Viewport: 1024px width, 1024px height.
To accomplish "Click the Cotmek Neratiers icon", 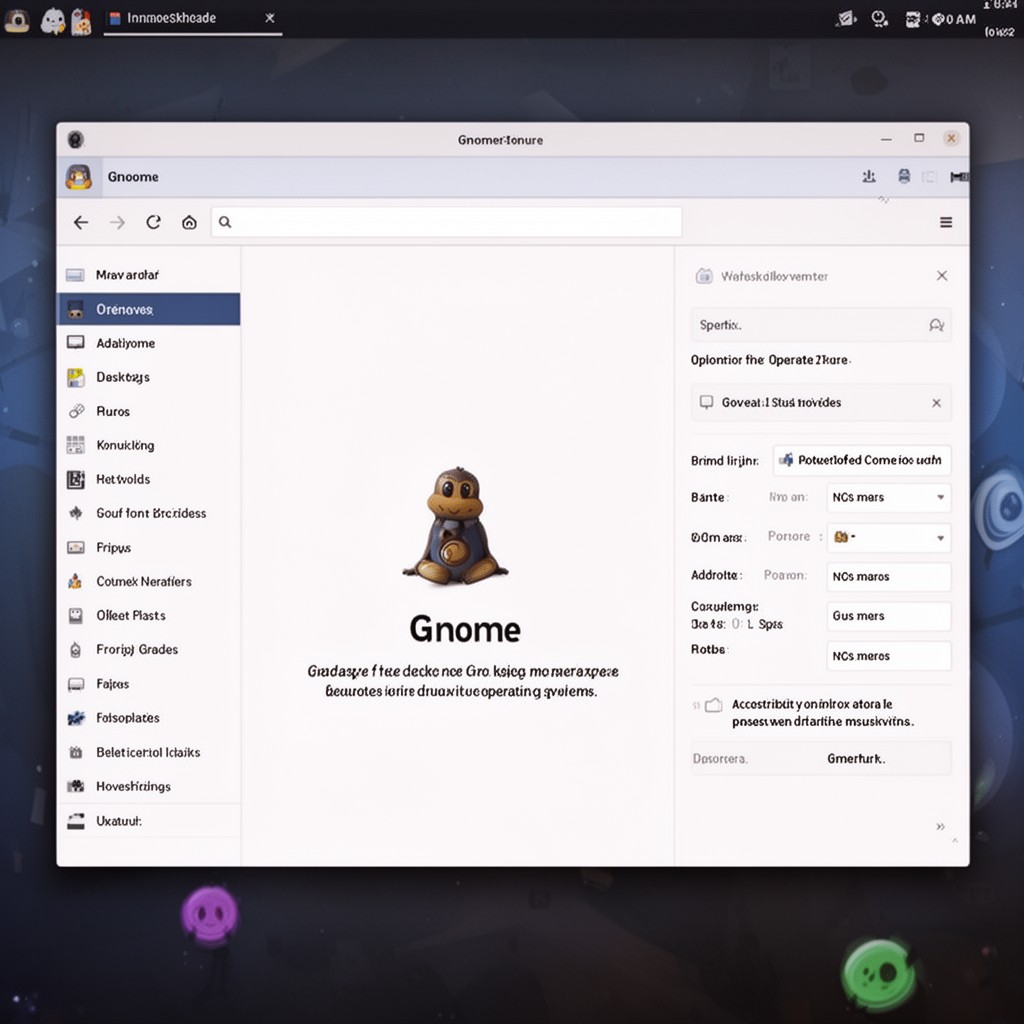I will pyautogui.click(x=75, y=581).
